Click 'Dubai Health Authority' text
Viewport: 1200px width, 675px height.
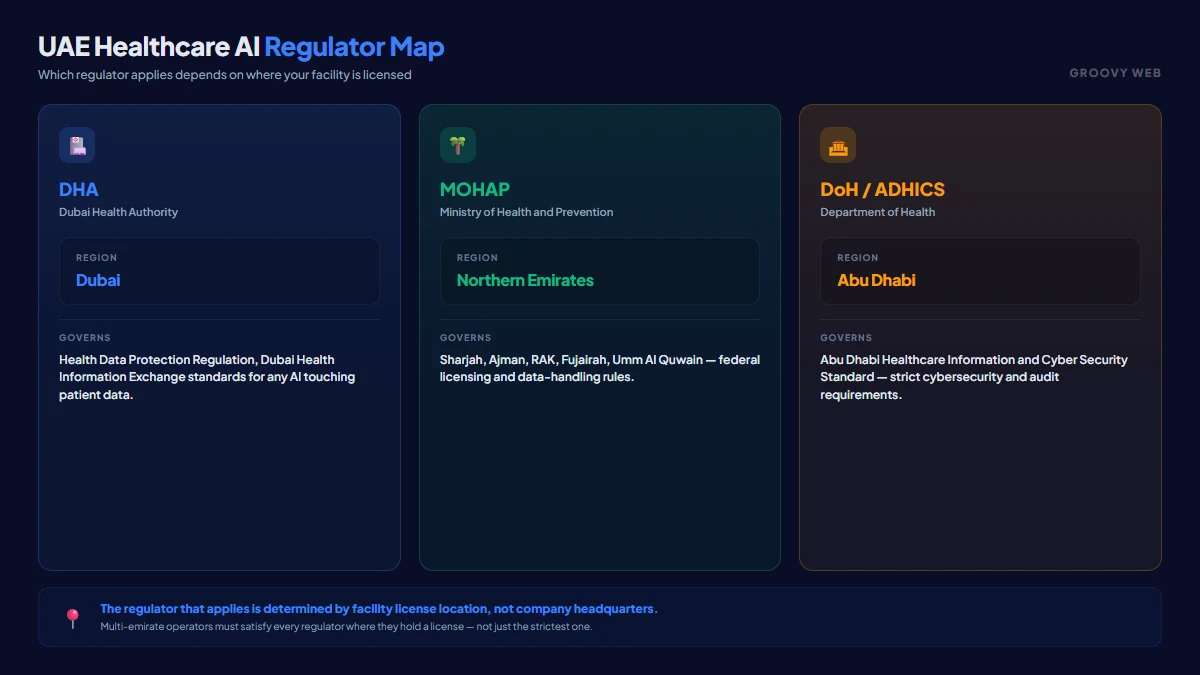click(x=118, y=212)
